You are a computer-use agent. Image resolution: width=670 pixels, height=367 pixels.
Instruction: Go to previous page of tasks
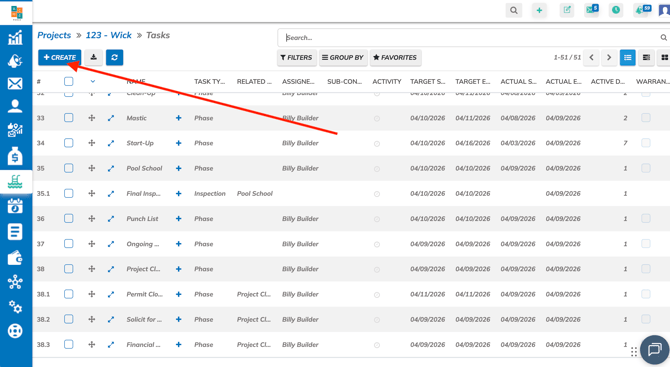tap(592, 58)
